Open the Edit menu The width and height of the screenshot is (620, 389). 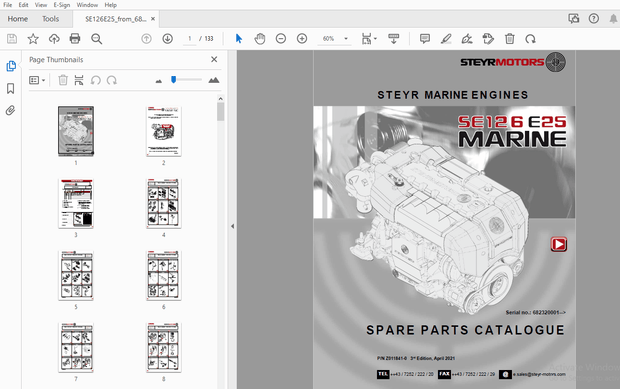23,5
